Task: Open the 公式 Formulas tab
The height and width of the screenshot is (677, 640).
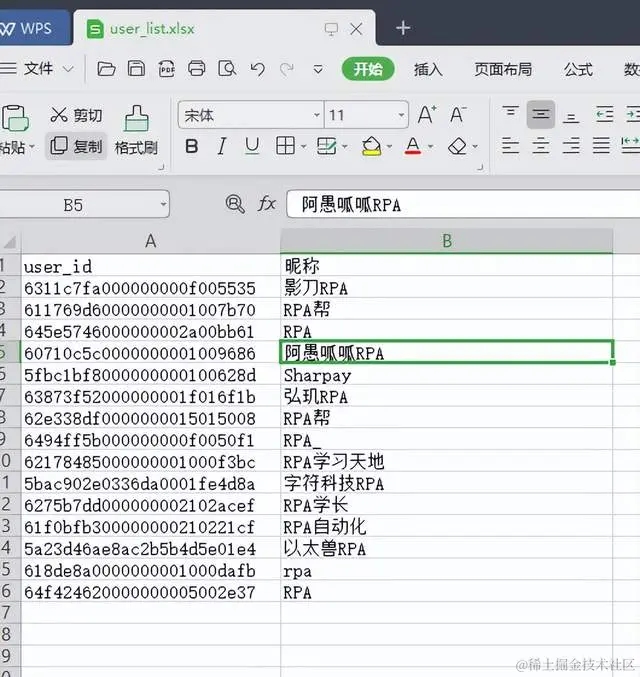Action: (x=578, y=70)
